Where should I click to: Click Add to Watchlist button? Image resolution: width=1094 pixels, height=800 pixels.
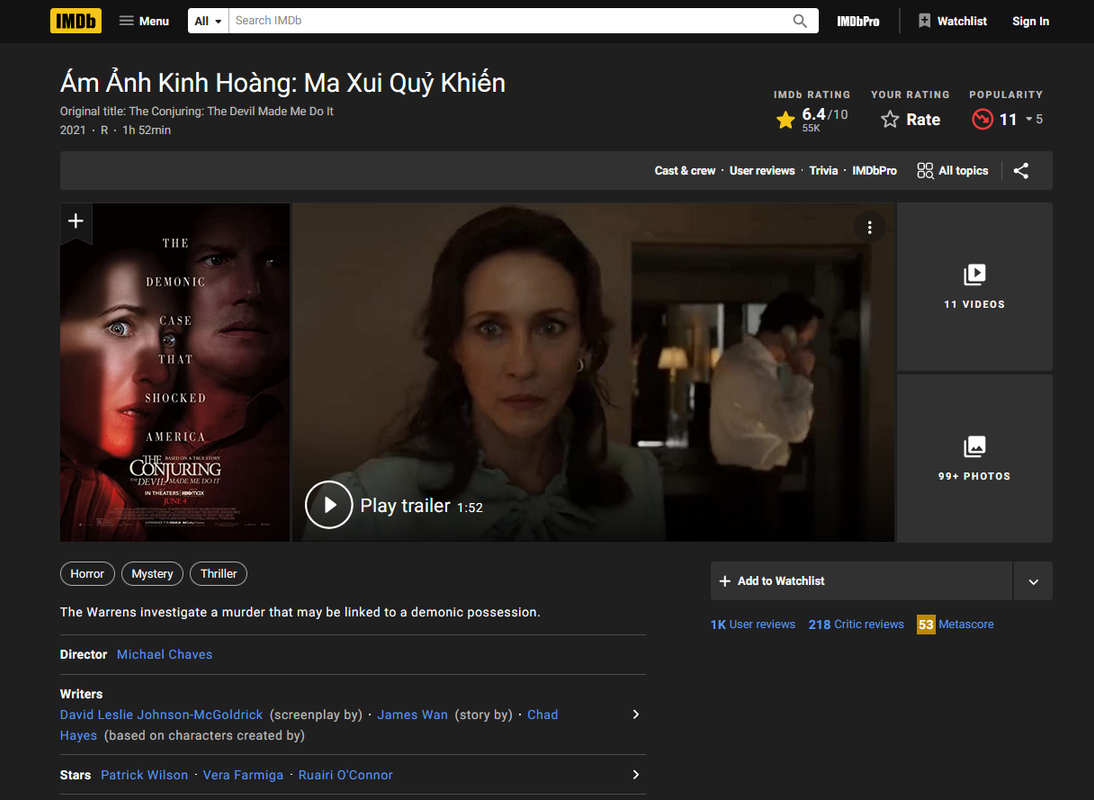tap(861, 581)
